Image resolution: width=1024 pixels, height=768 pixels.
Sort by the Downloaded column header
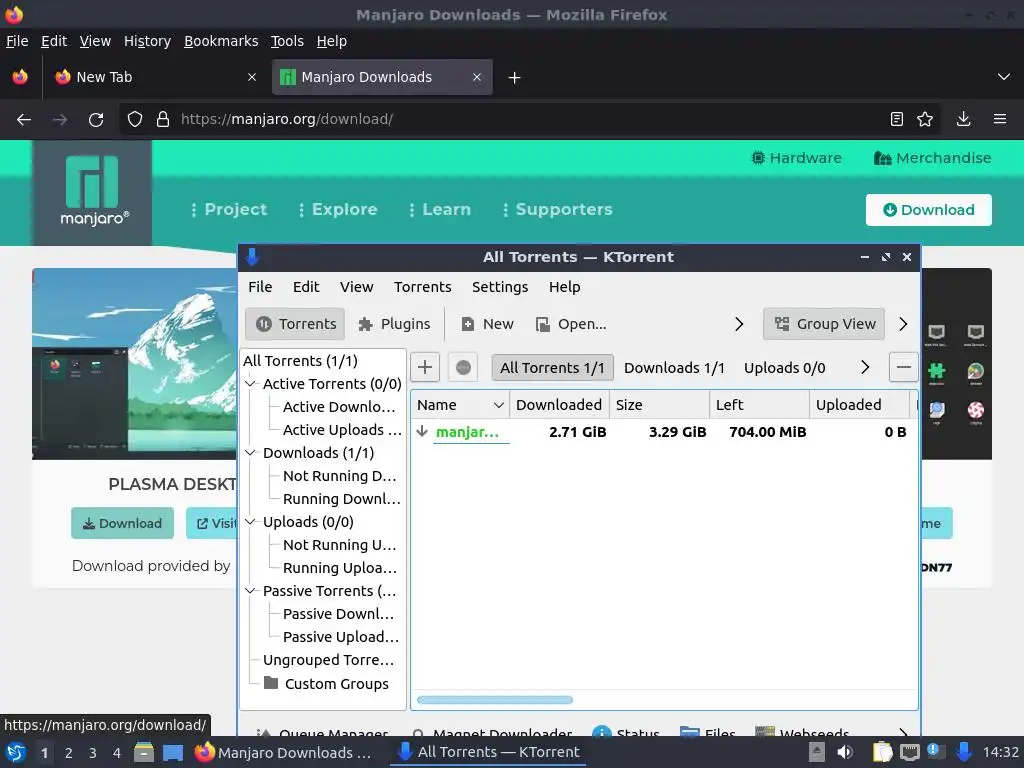point(559,405)
